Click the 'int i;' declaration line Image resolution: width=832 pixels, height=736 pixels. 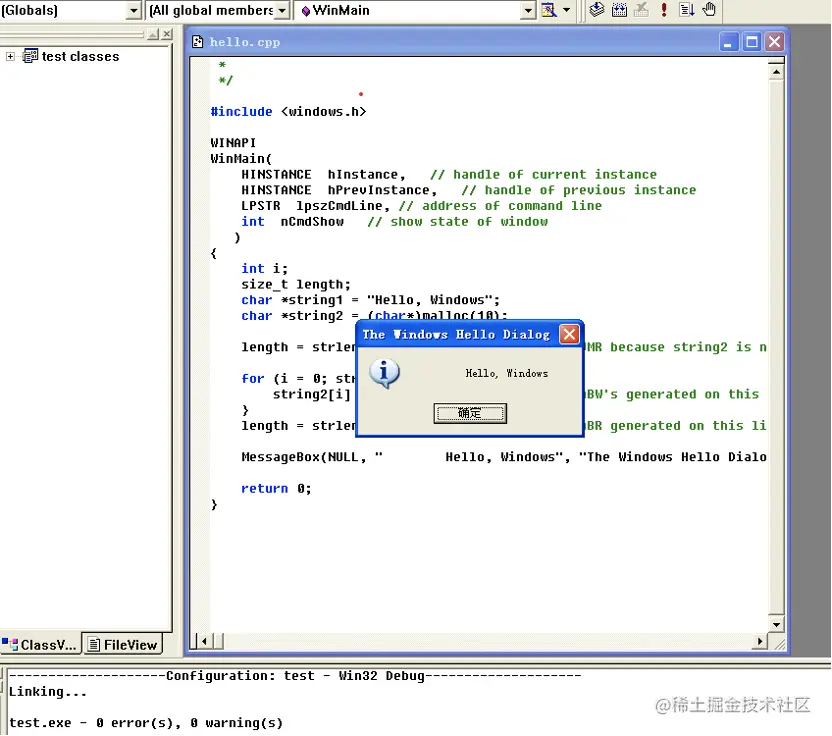pos(265,269)
